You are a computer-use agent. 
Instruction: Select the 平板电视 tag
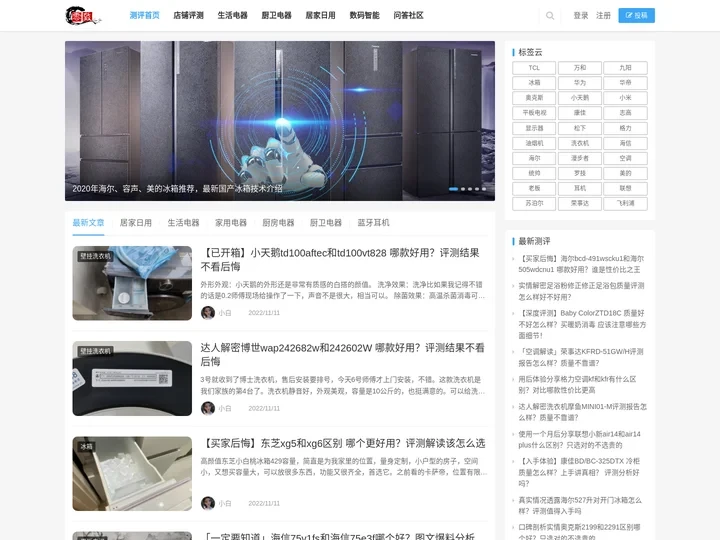pos(534,113)
